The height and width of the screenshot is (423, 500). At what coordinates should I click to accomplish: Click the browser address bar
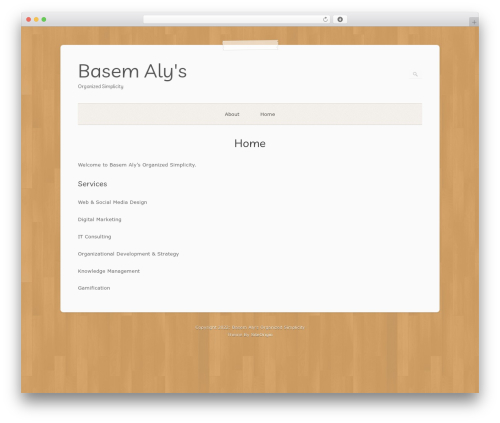pos(237,19)
